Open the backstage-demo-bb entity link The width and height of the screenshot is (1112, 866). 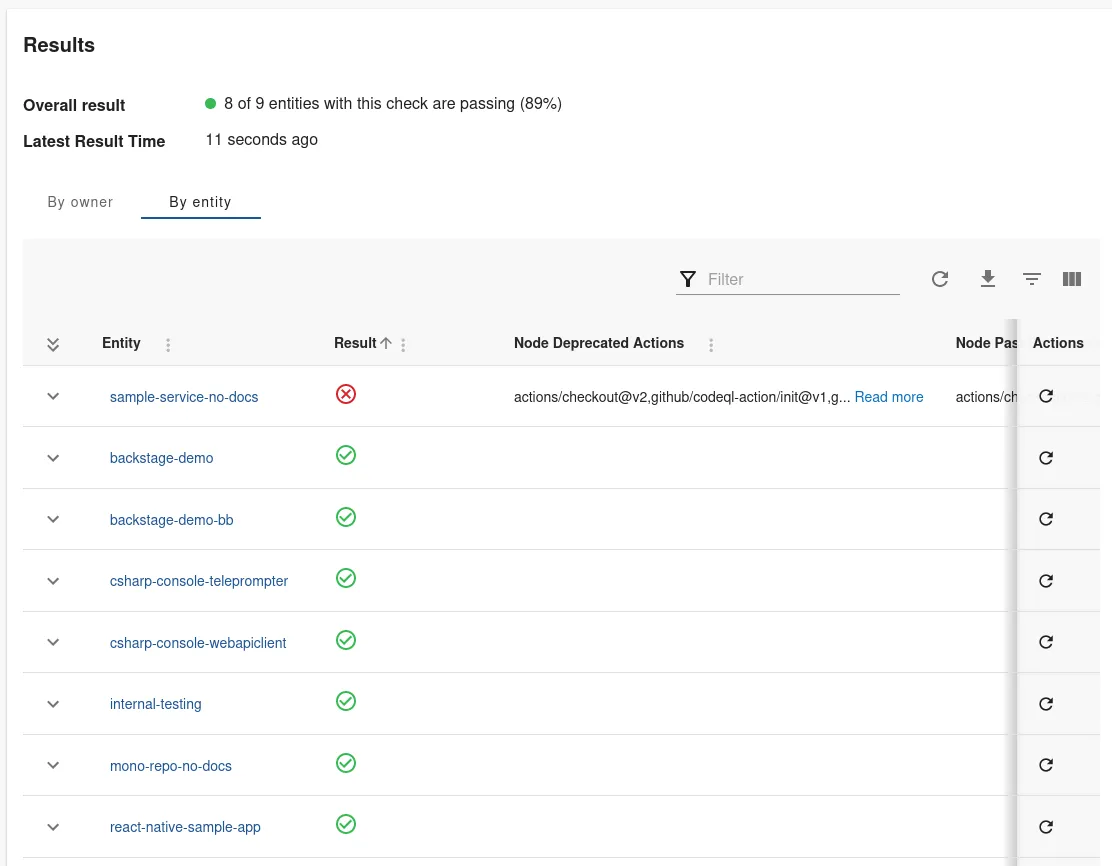pos(170,520)
